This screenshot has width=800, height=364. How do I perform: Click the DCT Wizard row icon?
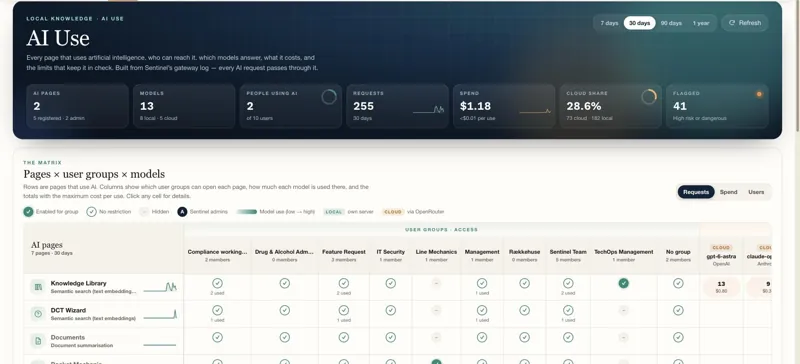point(38,314)
